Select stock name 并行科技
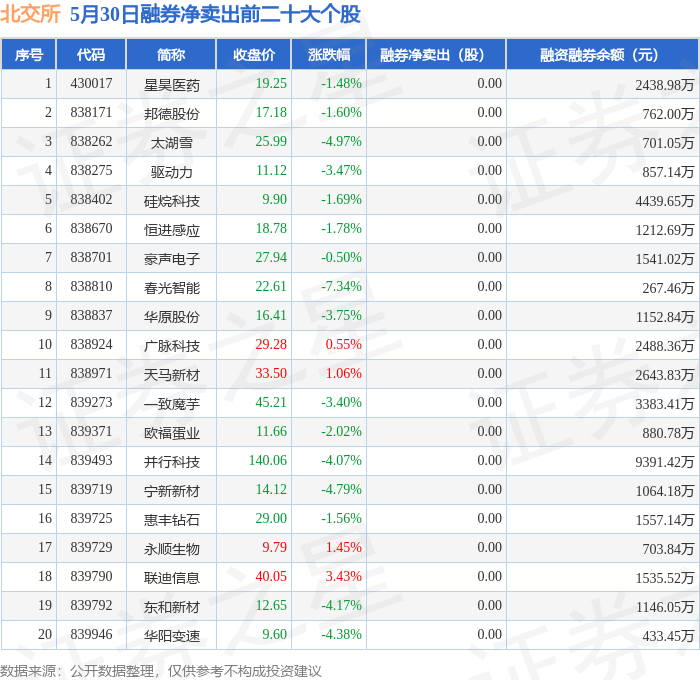 pos(171,462)
